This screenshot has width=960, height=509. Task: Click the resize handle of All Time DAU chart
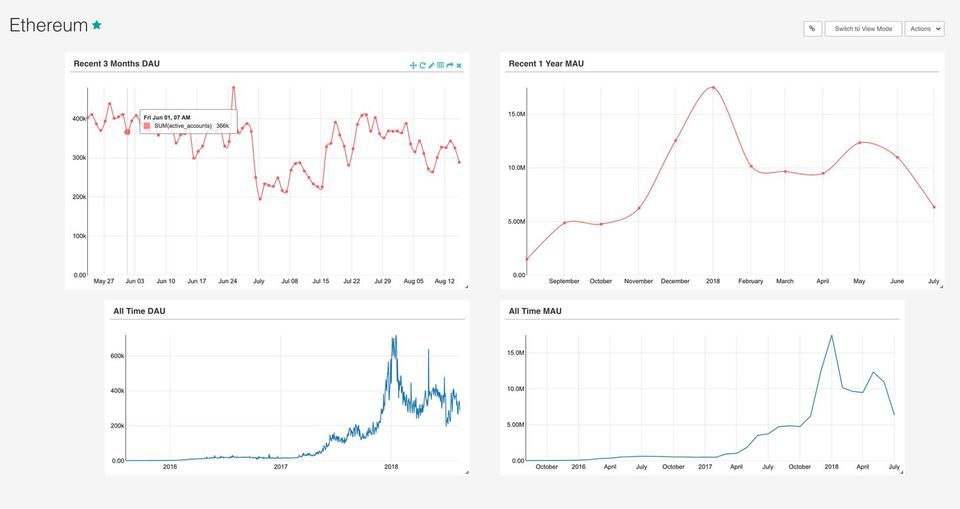(x=465, y=471)
